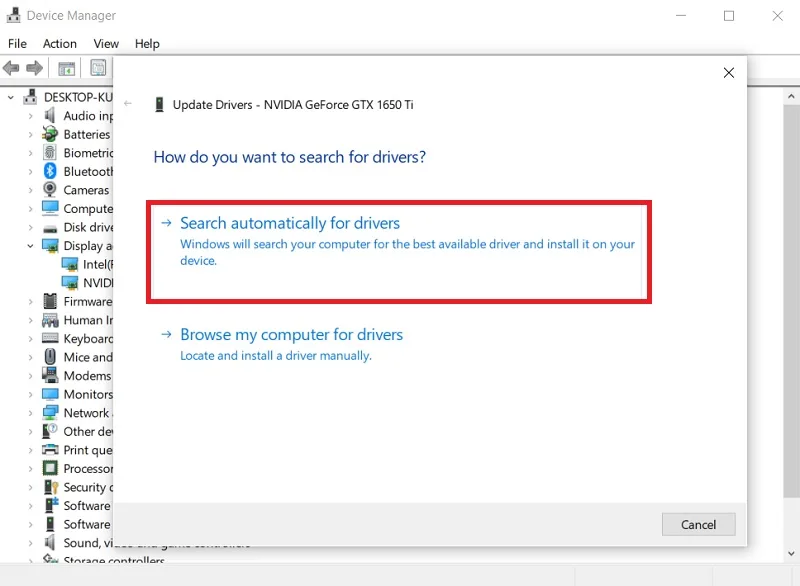Click the Batteries category icon
This screenshot has height=586, width=800.
(50, 134)
